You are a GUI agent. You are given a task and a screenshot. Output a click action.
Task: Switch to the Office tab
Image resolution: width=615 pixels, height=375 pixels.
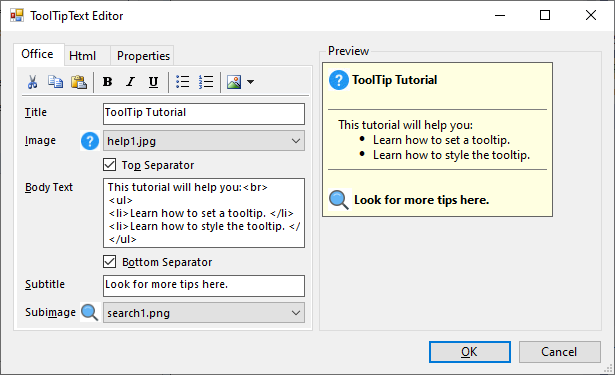[38, 54]
